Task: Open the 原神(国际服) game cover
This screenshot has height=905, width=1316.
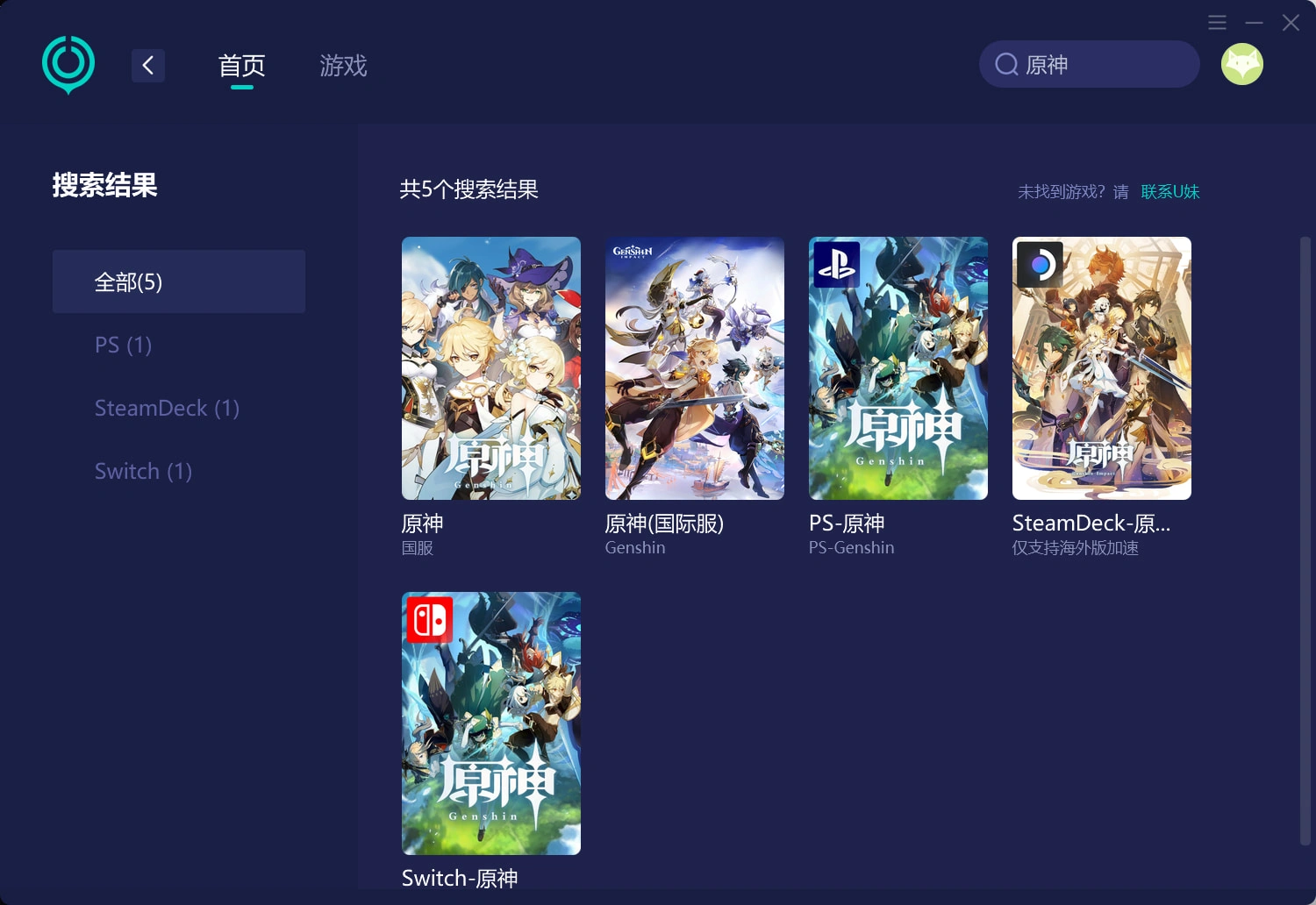Action: click(x=695, y=368)
